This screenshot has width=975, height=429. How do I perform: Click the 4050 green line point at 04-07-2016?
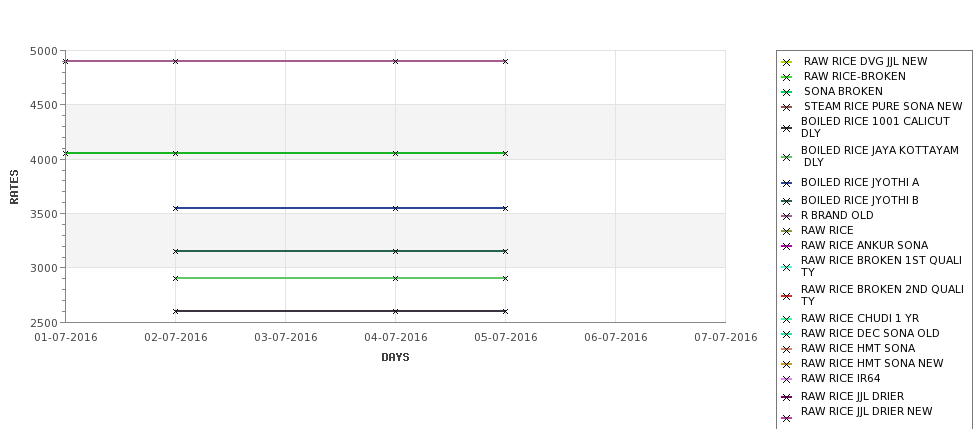click(x=395, y=153)
